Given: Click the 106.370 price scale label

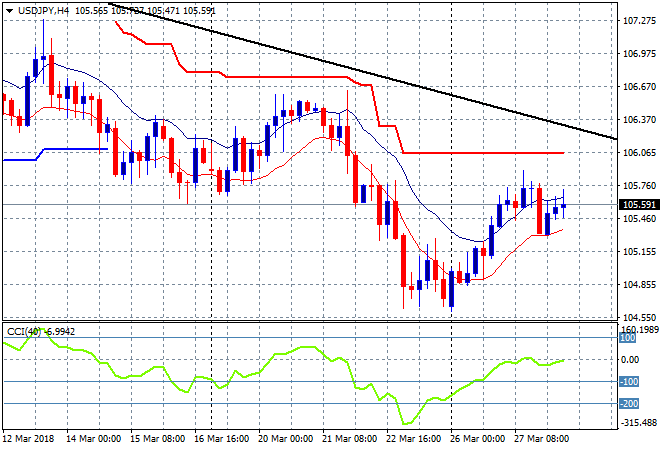Looking at the screenshot, I should pos(639,120).
